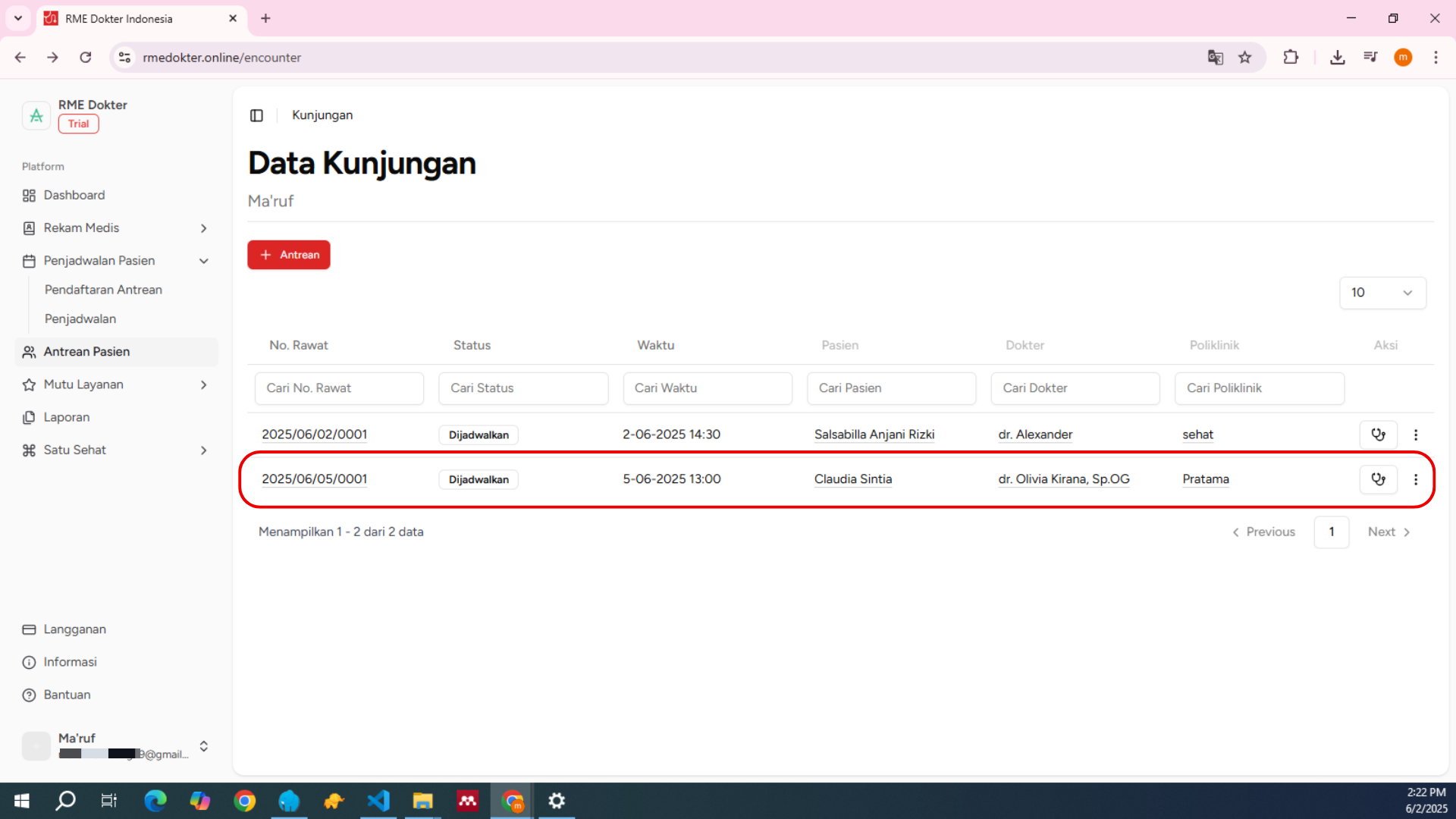This screenshot has width=1456, height=819.
Task: Go to Laporan page
Action: [x=67, y=418]
